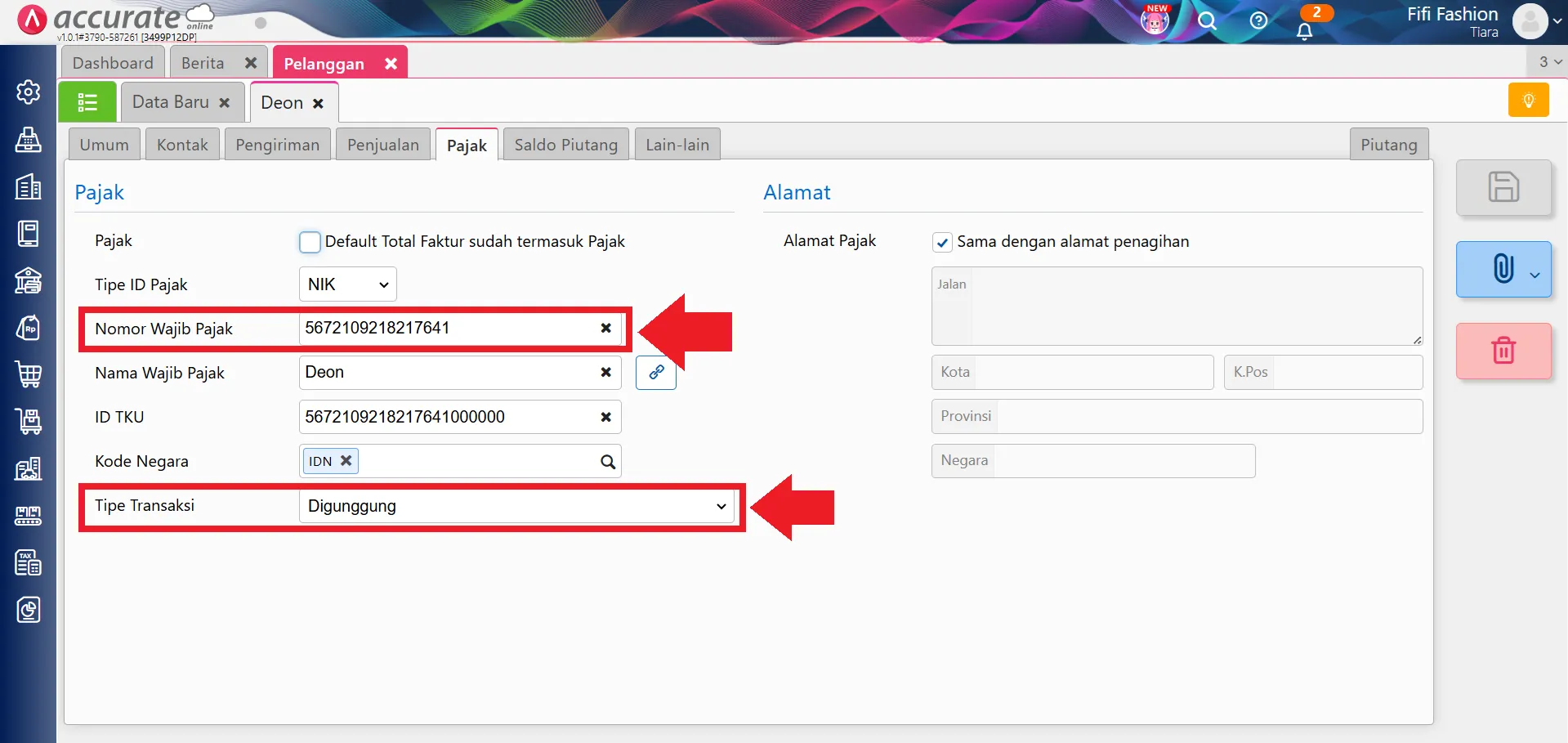Screen dimensions: 1568x743
Task: Open the settings gear in sidebar
Action: tap(28, 92)
